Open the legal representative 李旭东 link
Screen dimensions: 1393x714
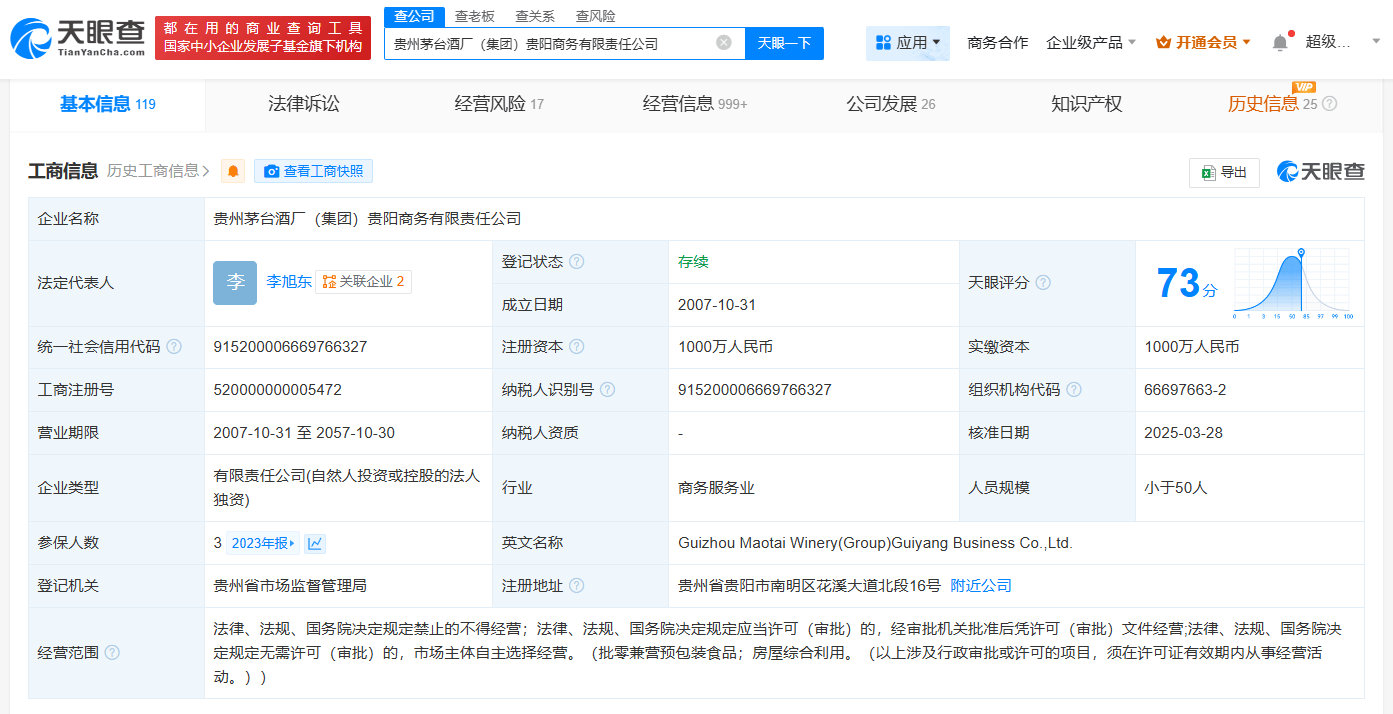tap(288, 282)
